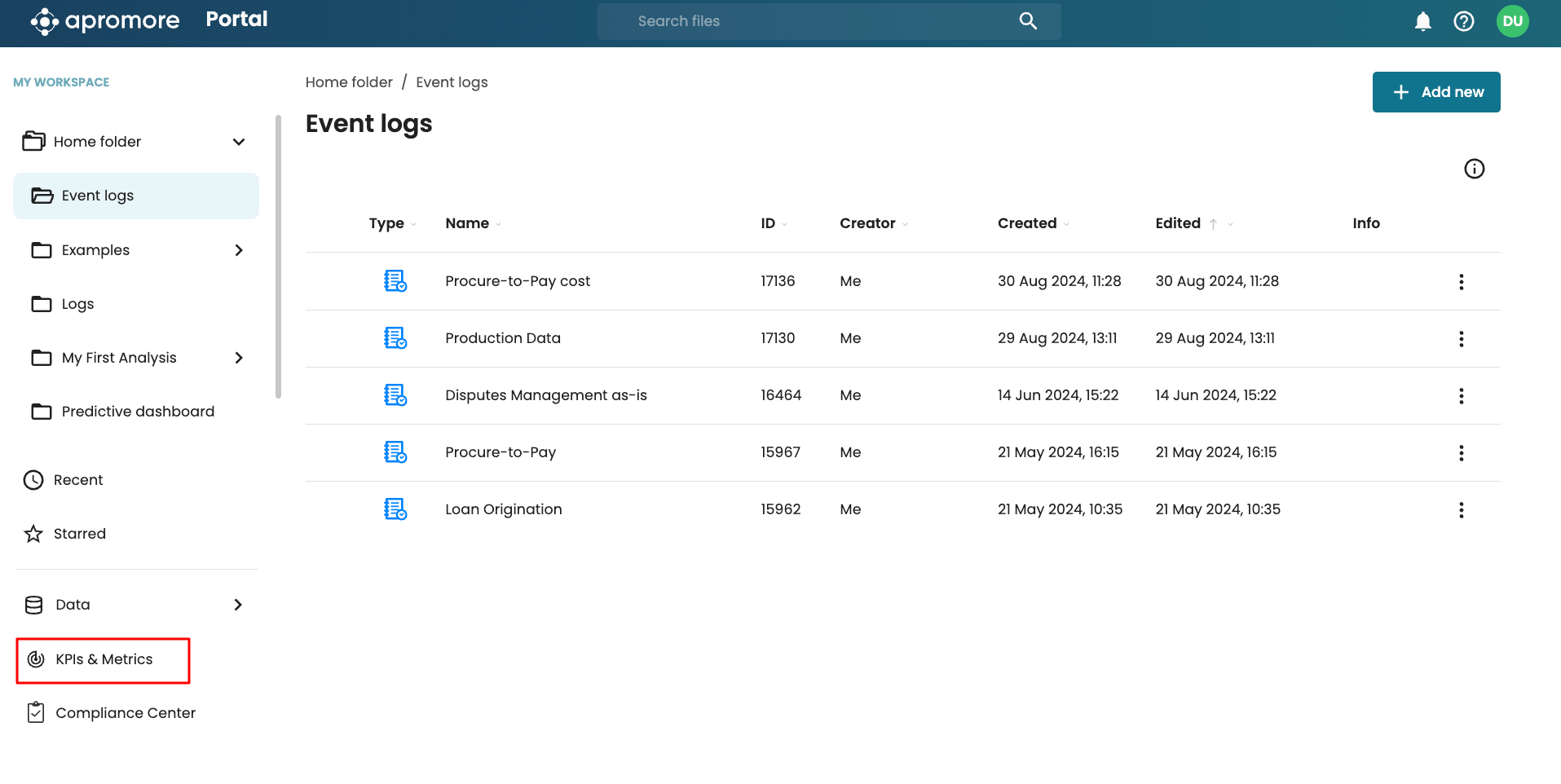1561x784 pixels.
Task: Click the DU user avatar
Action: tap(1512, 22)
